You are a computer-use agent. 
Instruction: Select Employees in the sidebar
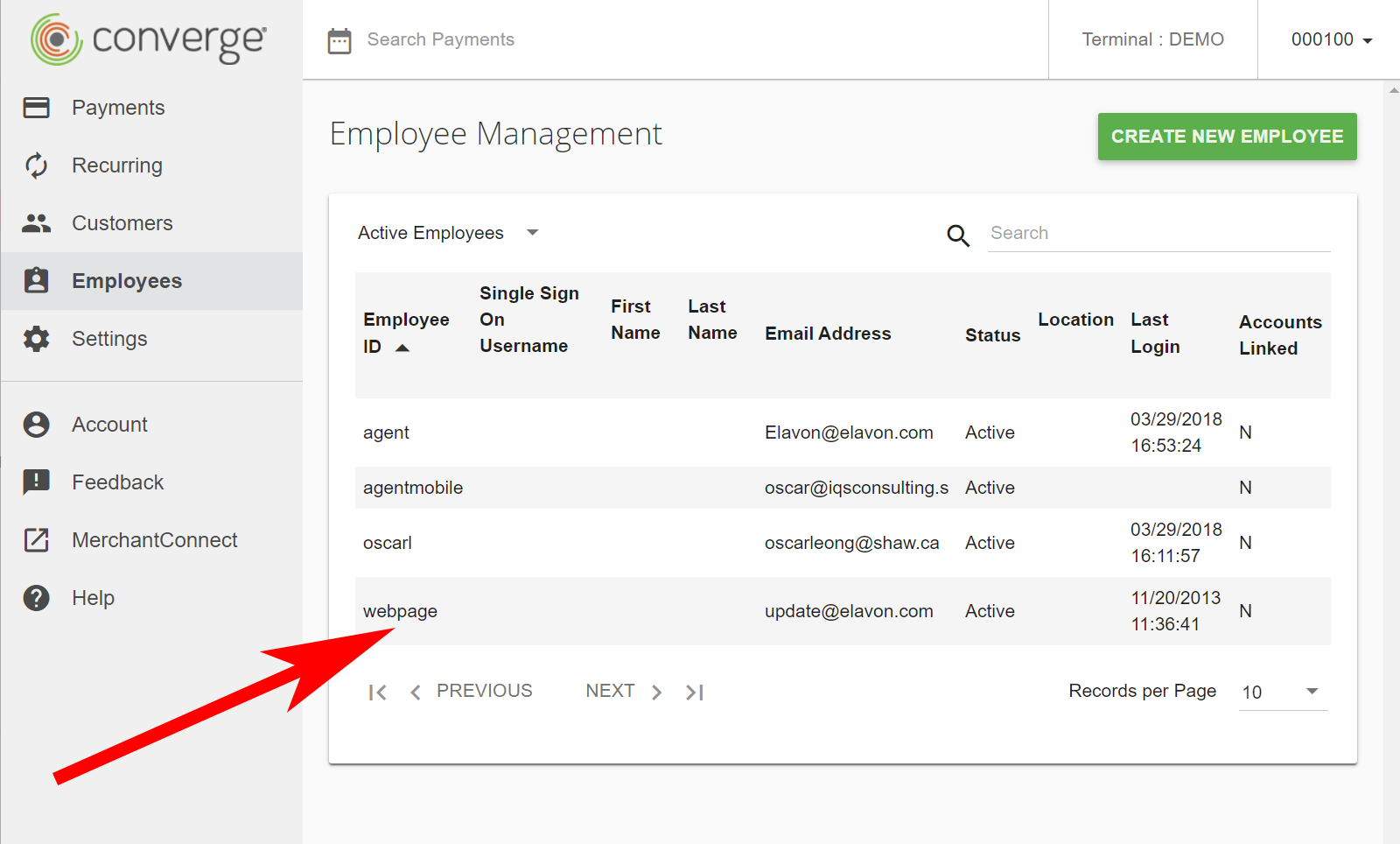(151, 281)
